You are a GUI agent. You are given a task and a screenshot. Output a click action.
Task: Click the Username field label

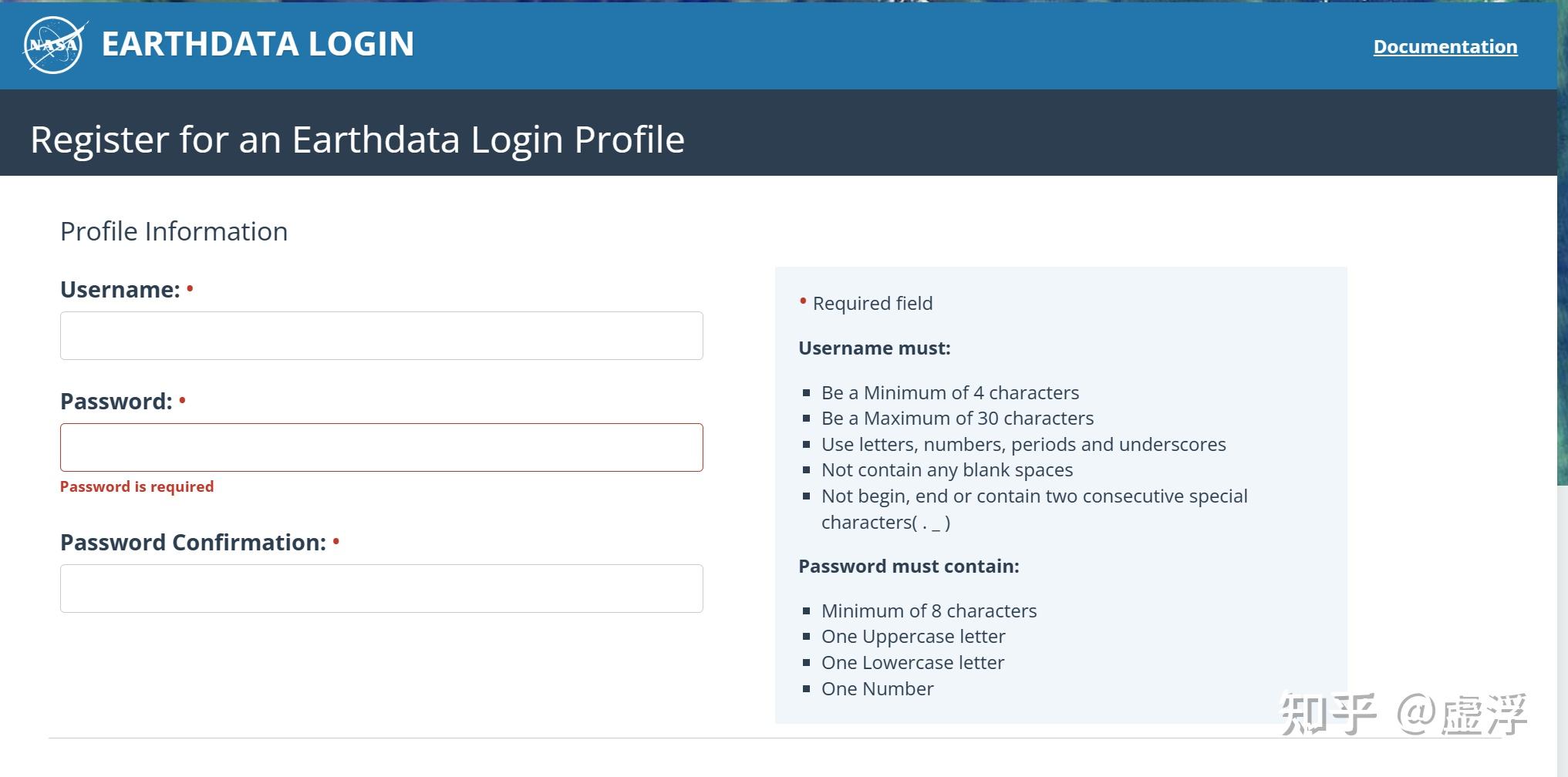pos(120,290)
